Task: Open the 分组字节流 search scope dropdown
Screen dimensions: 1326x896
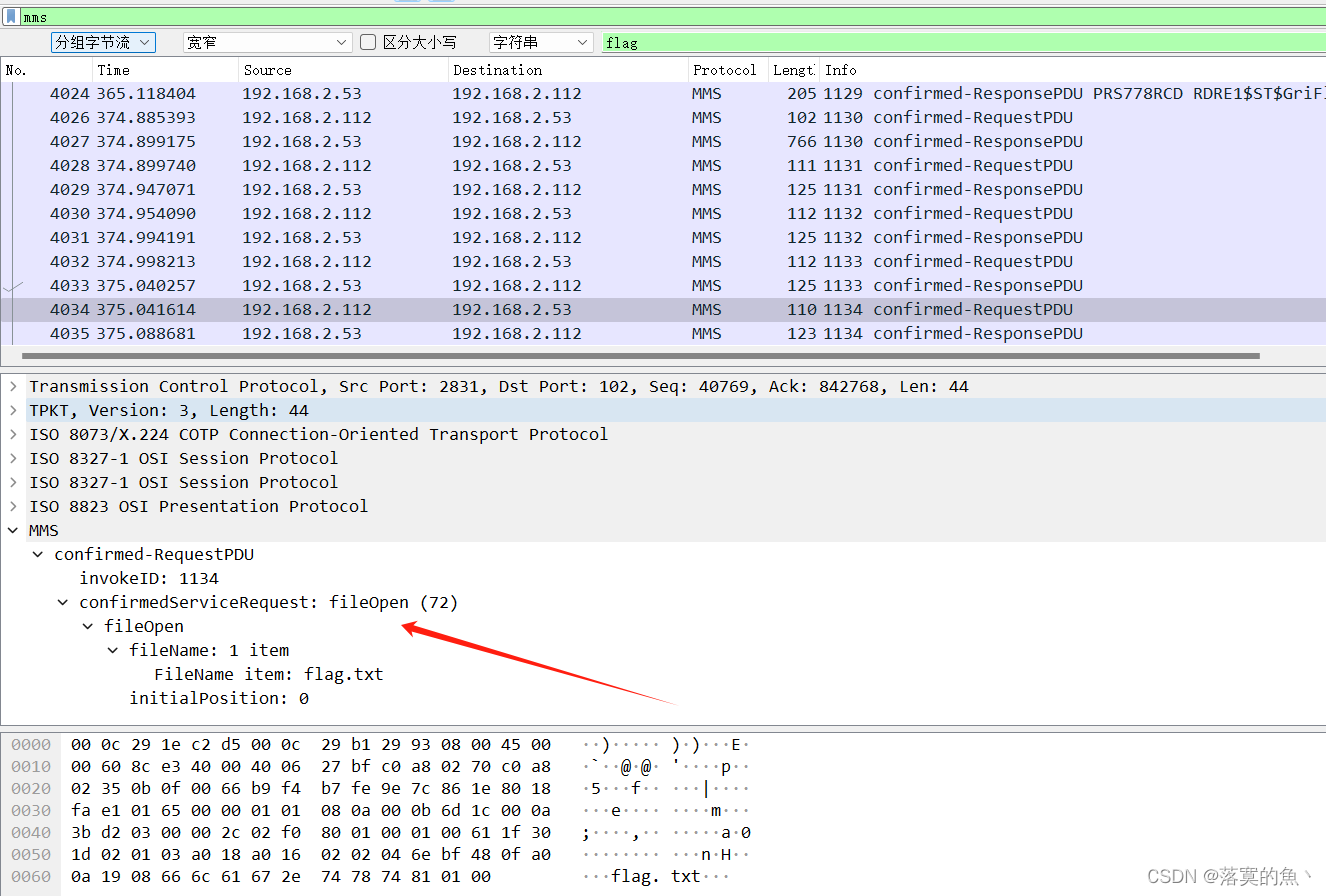Action: [103, 42]
